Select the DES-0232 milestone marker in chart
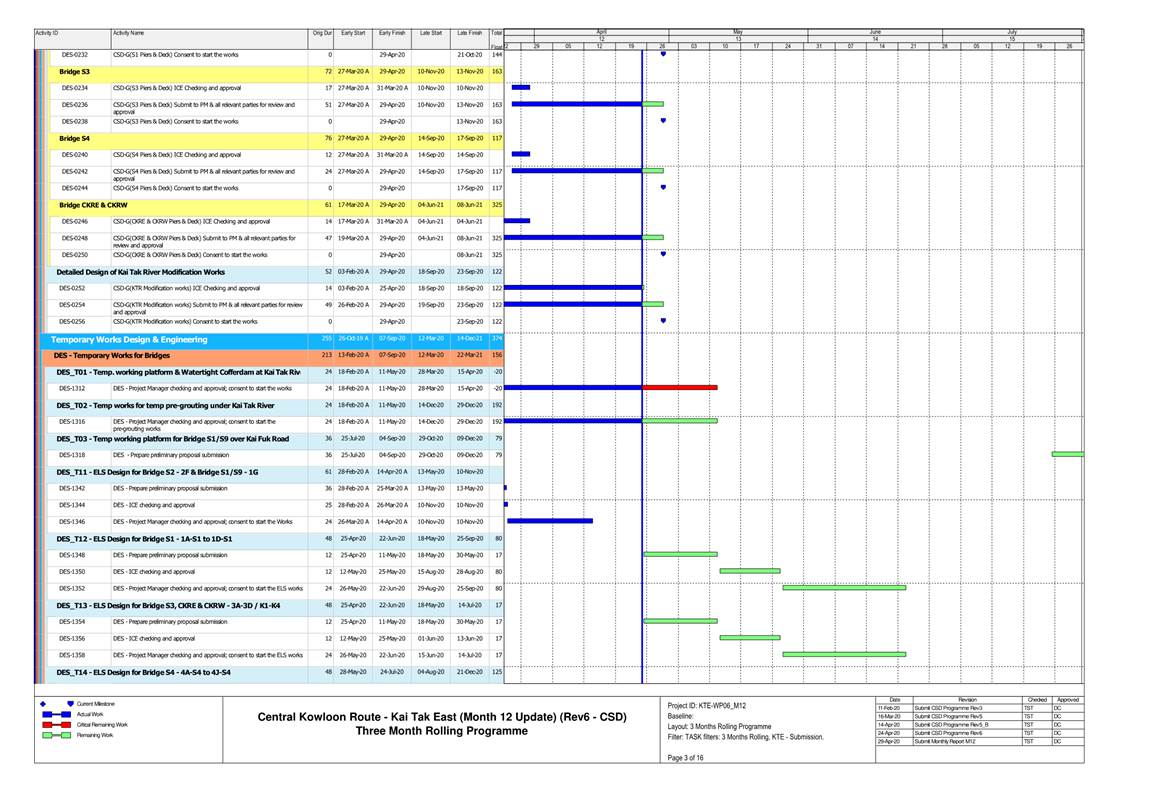 [x=663, y=54]
